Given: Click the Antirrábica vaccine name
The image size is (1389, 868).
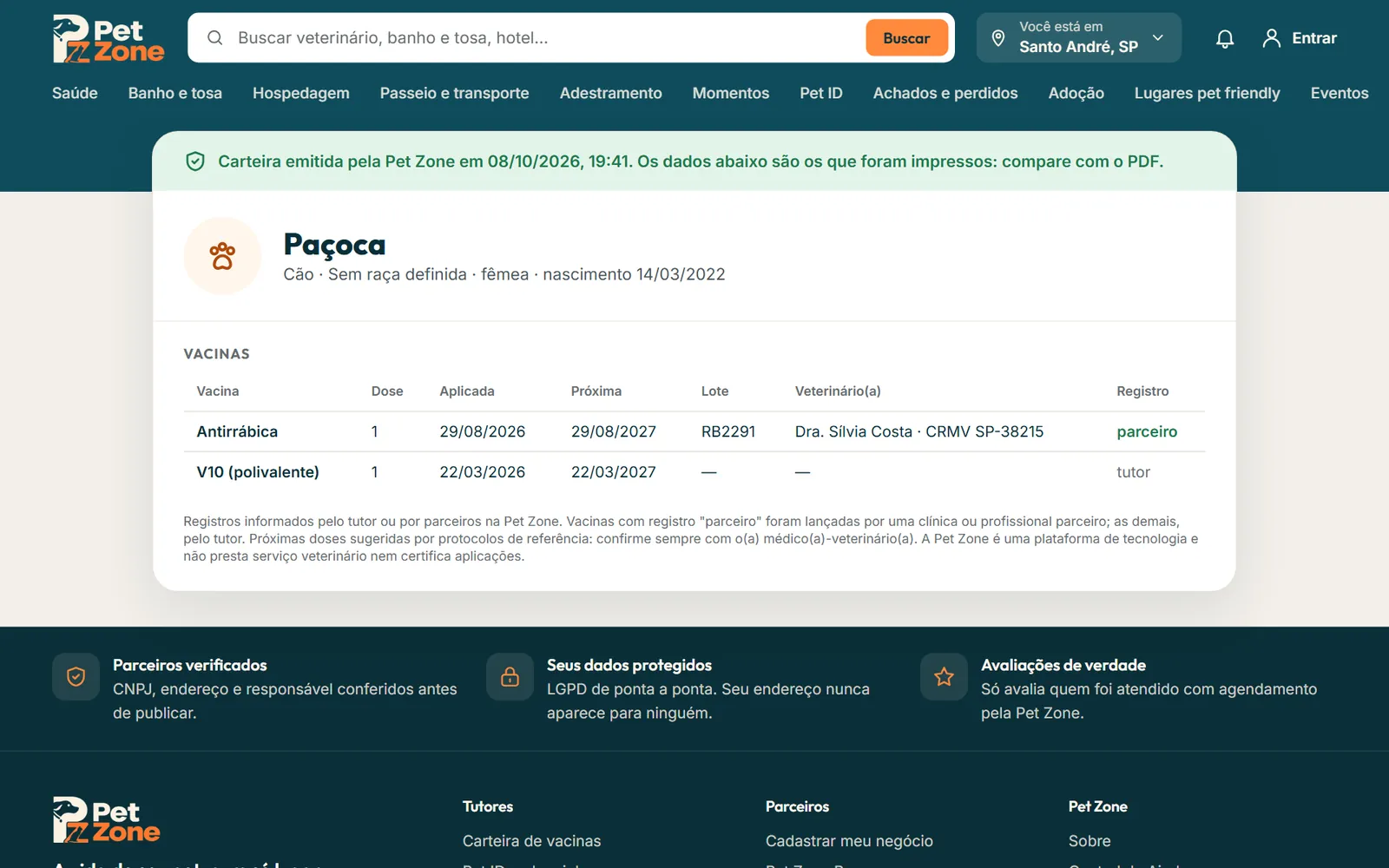Looking at the screenshot, I should pyautogui.click(x=237, y=431).
